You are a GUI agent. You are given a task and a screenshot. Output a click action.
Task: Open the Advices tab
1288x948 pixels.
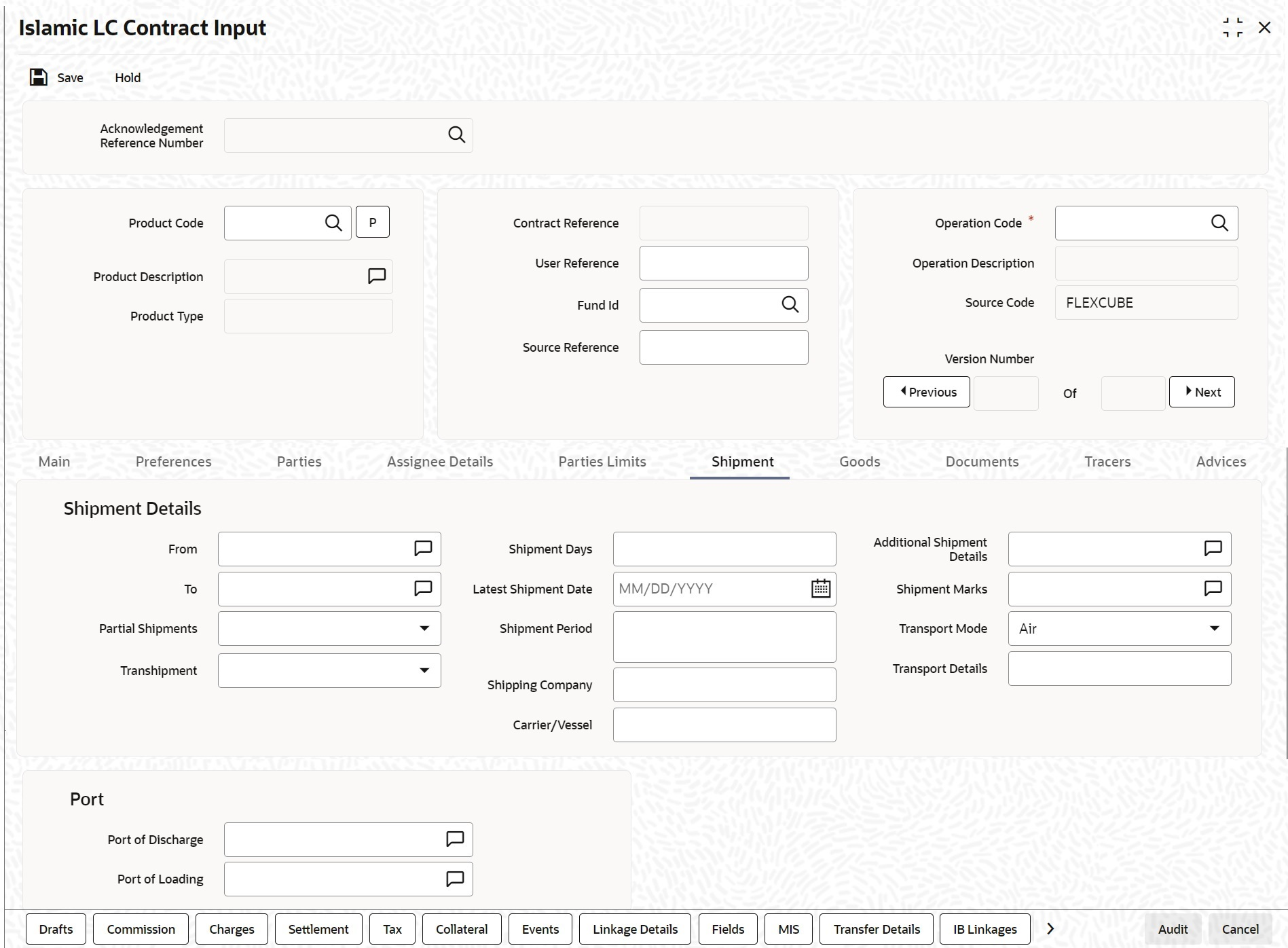click(x=1221, y=462)
